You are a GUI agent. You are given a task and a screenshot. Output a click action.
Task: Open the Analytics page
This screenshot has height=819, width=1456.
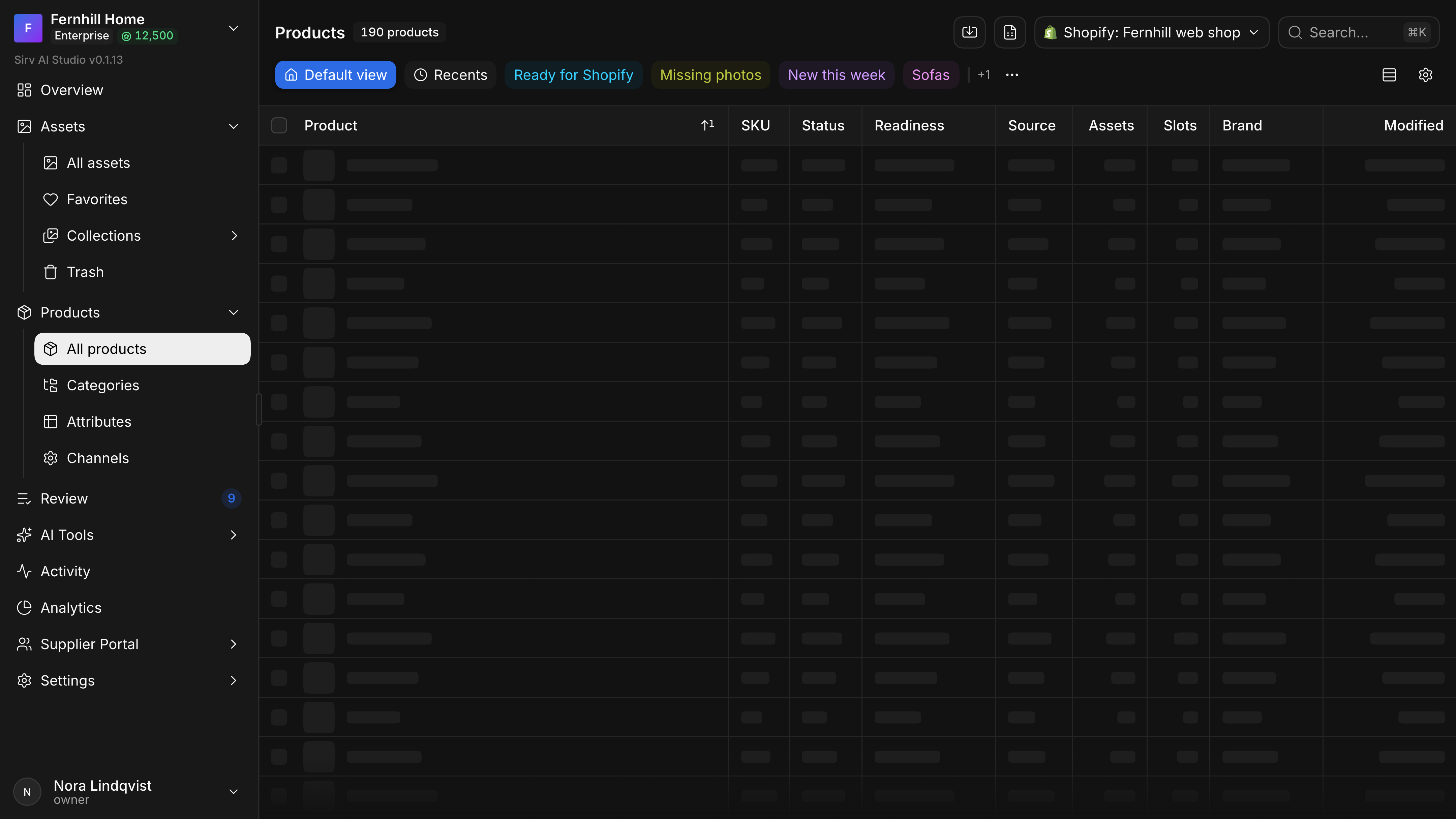coord(129,608)
